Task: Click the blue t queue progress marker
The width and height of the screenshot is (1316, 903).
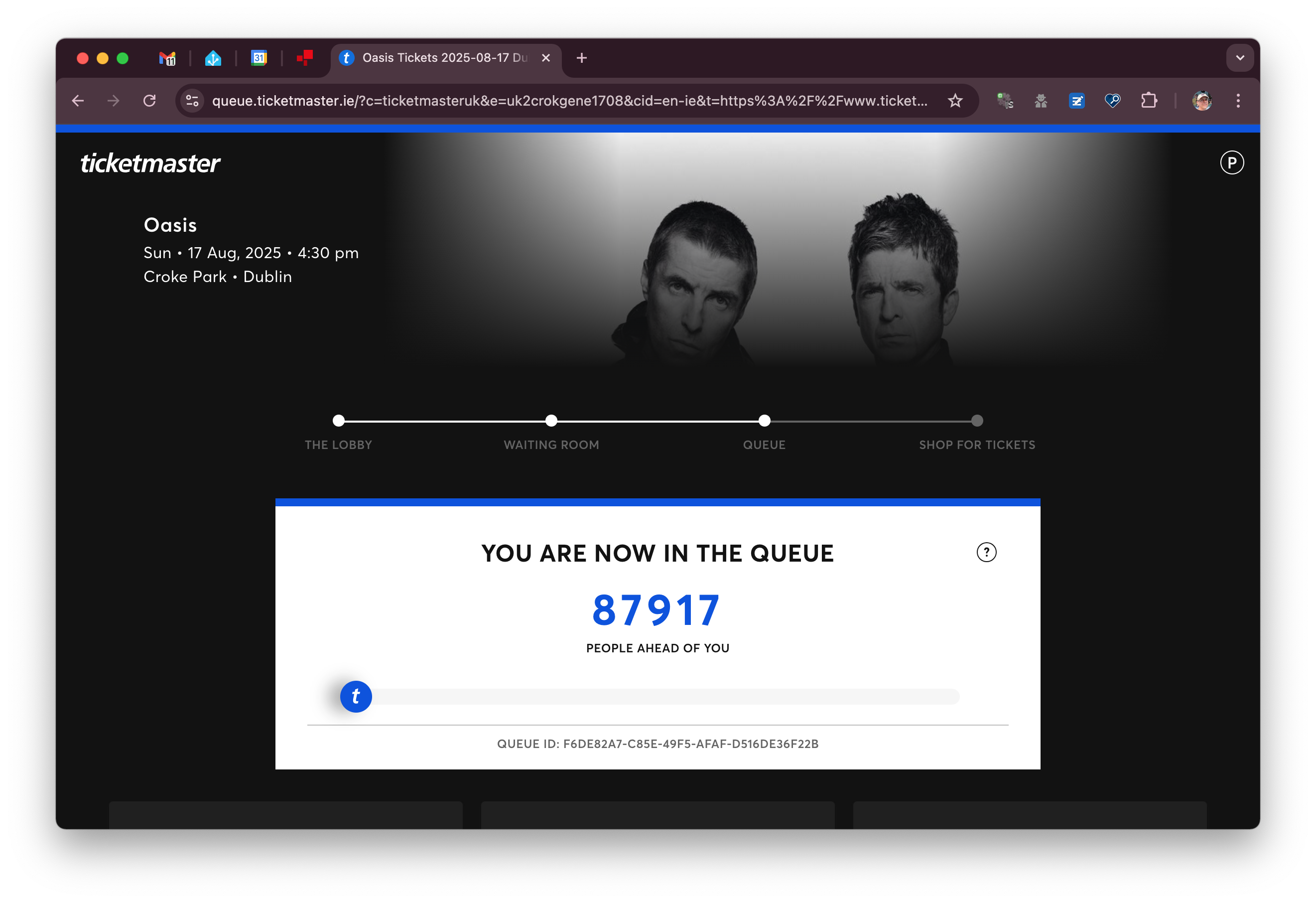Action: (x=356, y=696)
